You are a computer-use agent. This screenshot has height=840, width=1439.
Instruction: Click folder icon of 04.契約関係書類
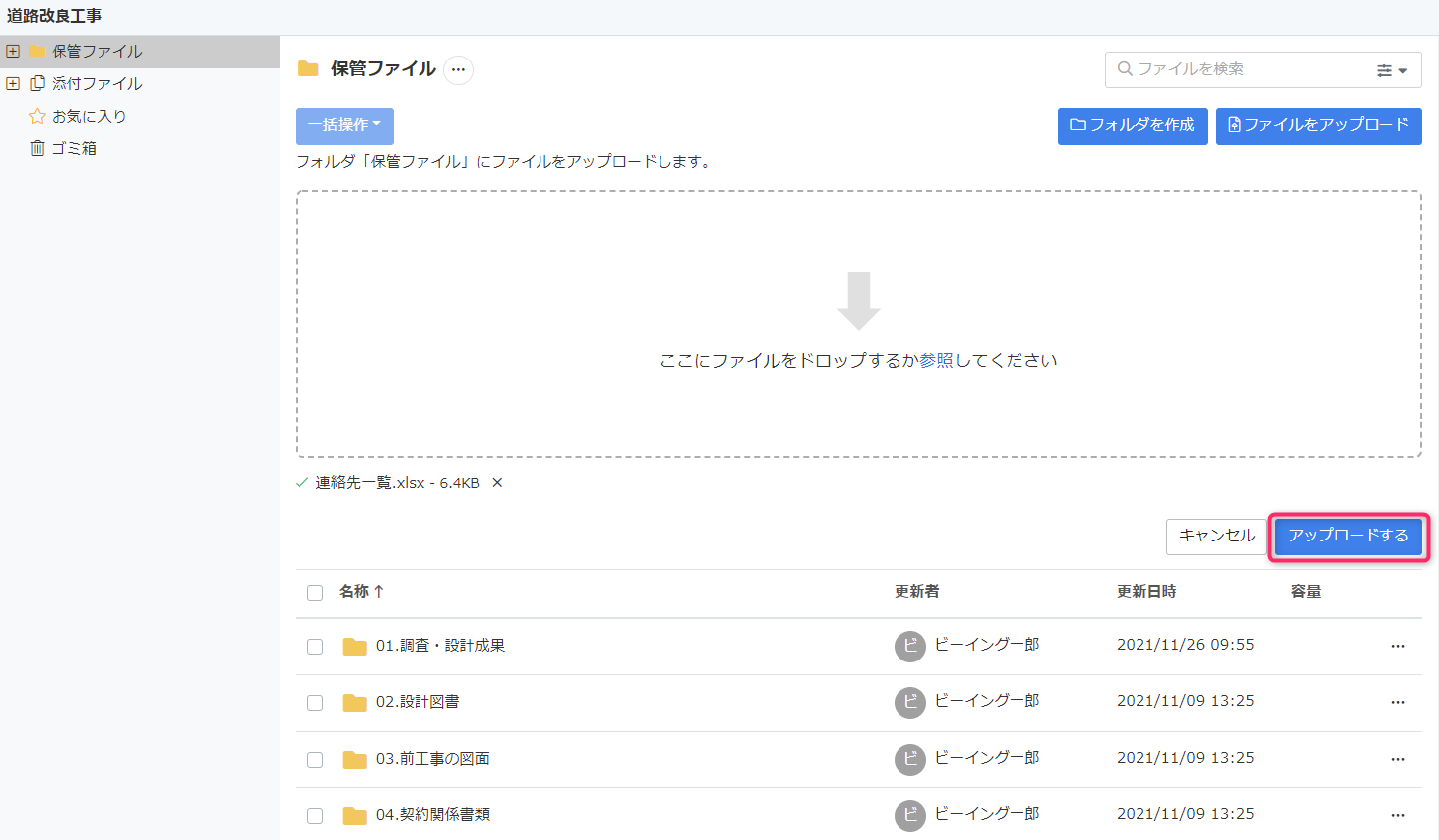coord(354,816)
